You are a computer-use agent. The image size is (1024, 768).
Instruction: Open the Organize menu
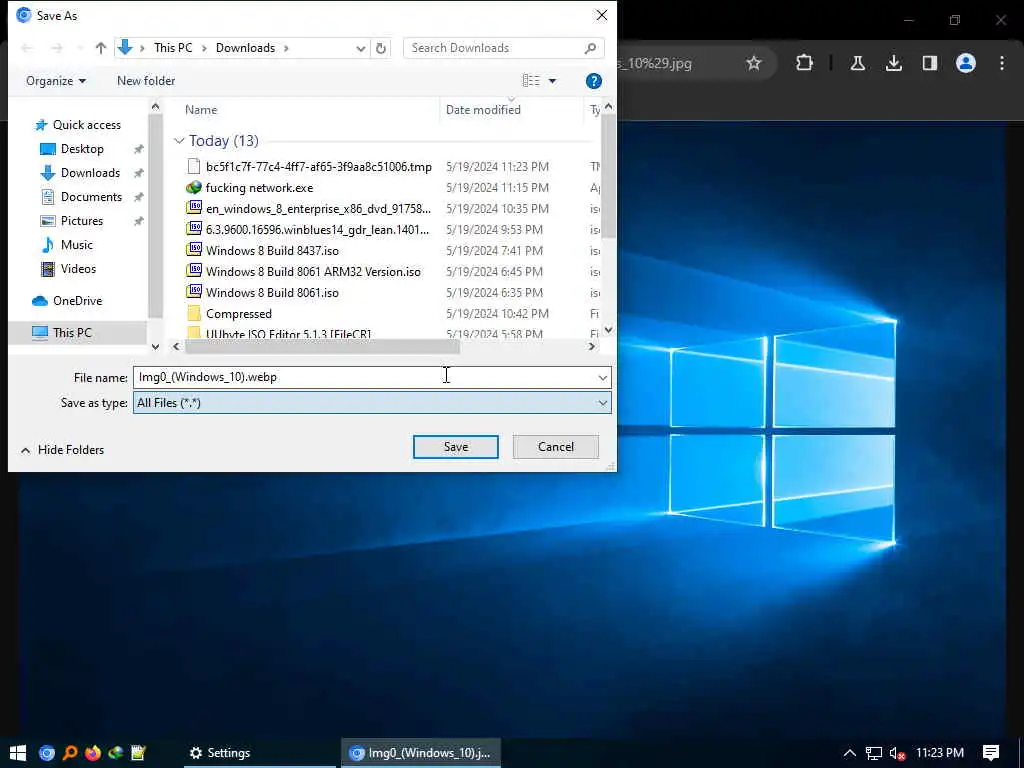(56, 81)
